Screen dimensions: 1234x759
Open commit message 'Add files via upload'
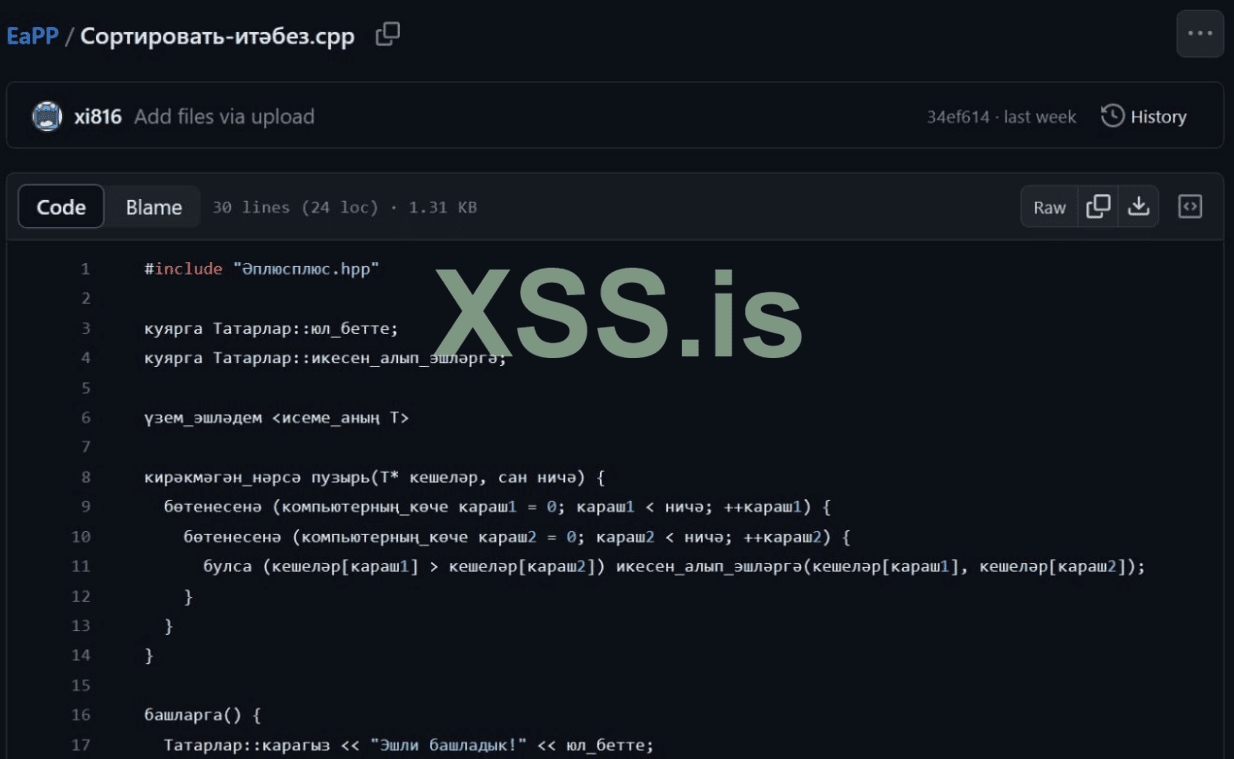[x=224, y=117]
